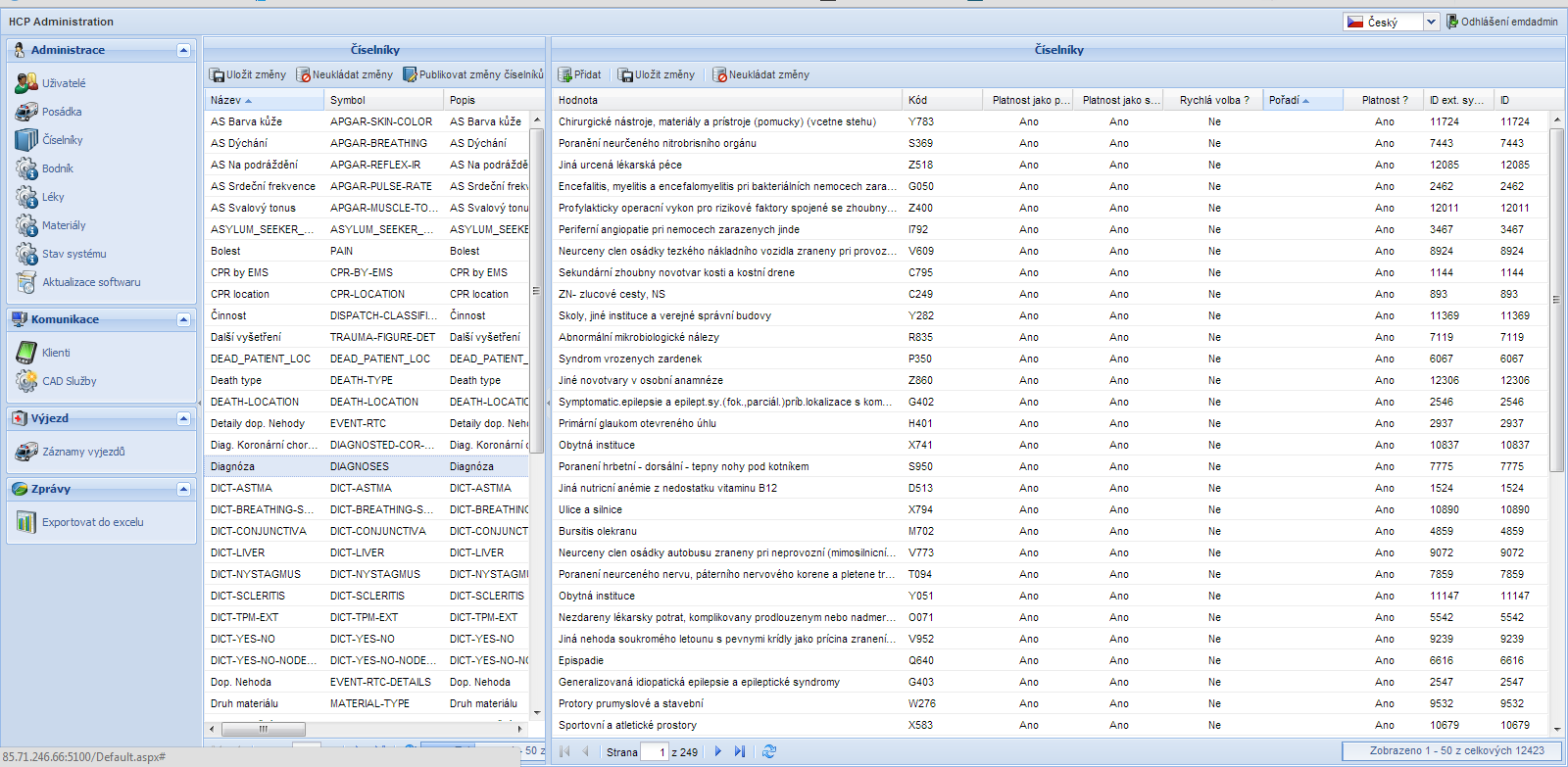Go to previous page in pager
The image size is (1568, 767).
585,751
